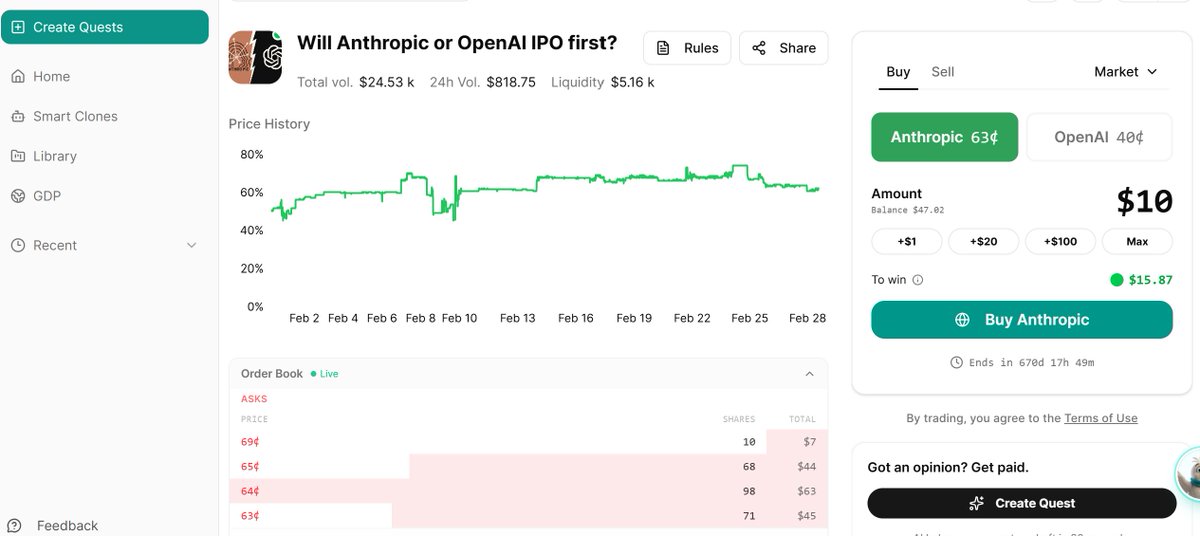The image size is (1200, 536).
Task: Open Home from the sidebar
Action: pyautogui.click(x=51, y=76)
